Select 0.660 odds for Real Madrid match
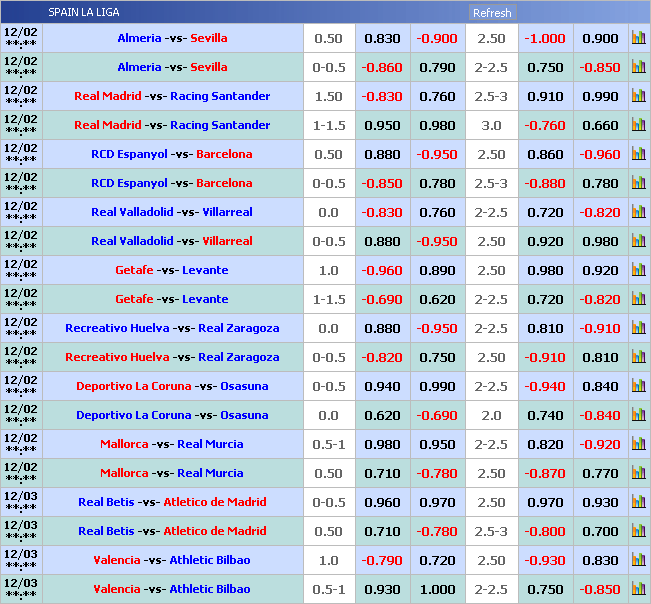Screen dimensions: 651x604 point(600,125)
